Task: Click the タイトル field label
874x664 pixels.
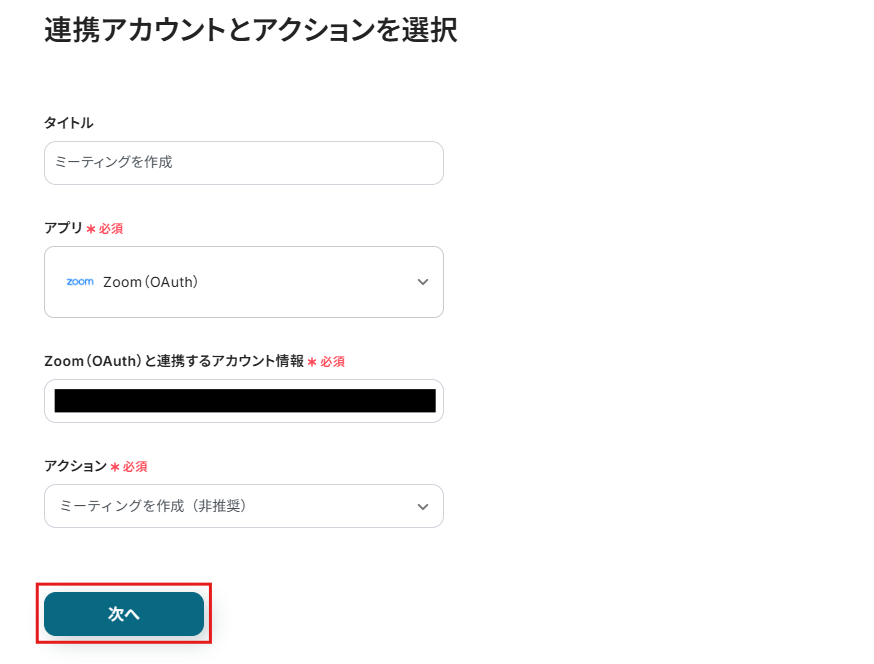Action: point(69,123)
